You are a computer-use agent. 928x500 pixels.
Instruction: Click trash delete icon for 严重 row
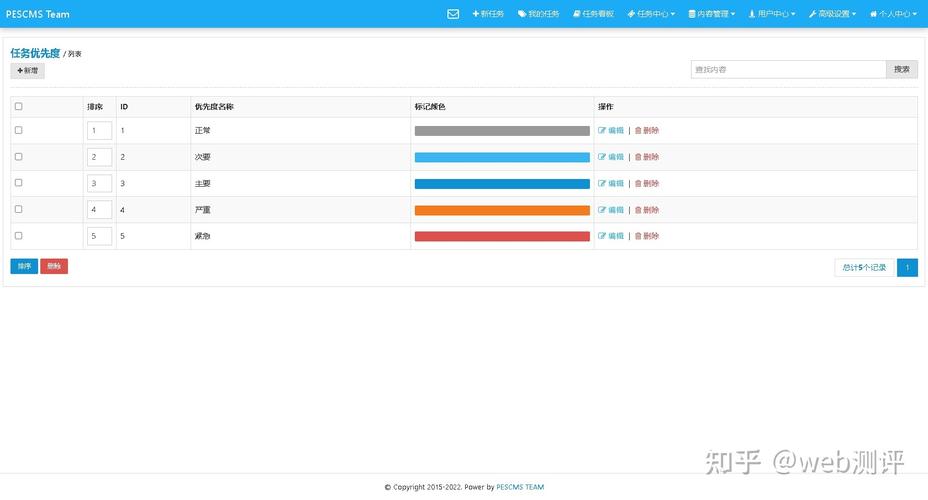point(638,209)
